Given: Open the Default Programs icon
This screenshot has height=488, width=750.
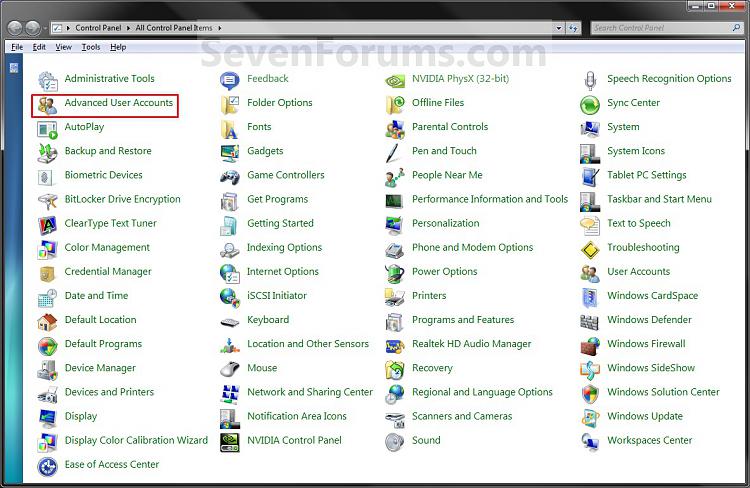Looking at the screenshot, I should pos(48,346).
